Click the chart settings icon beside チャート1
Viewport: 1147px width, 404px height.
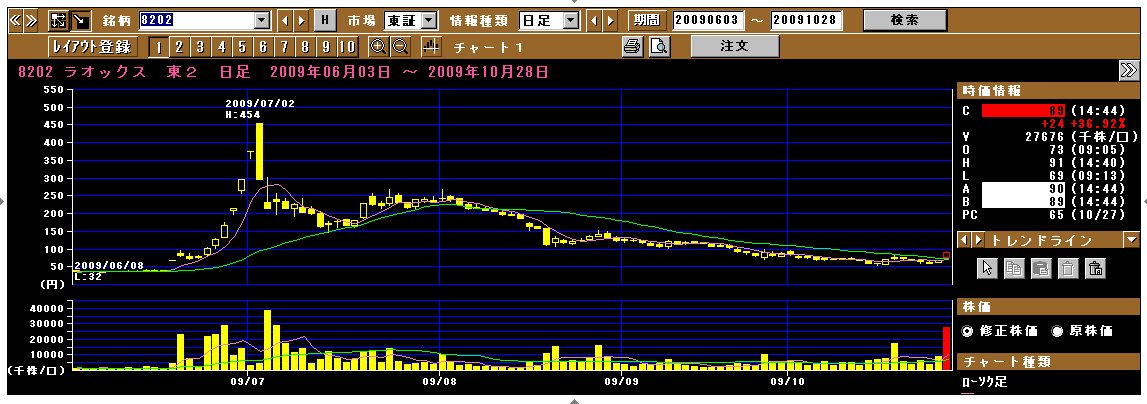(432, 47)
